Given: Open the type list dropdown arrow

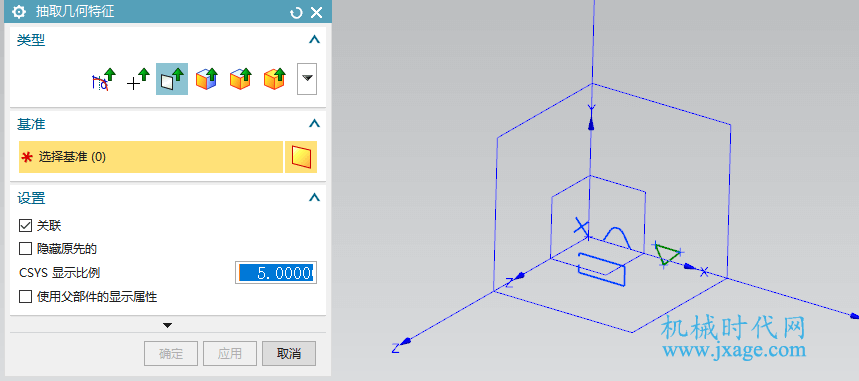Looking at the screenshot, I should point(307,79).
